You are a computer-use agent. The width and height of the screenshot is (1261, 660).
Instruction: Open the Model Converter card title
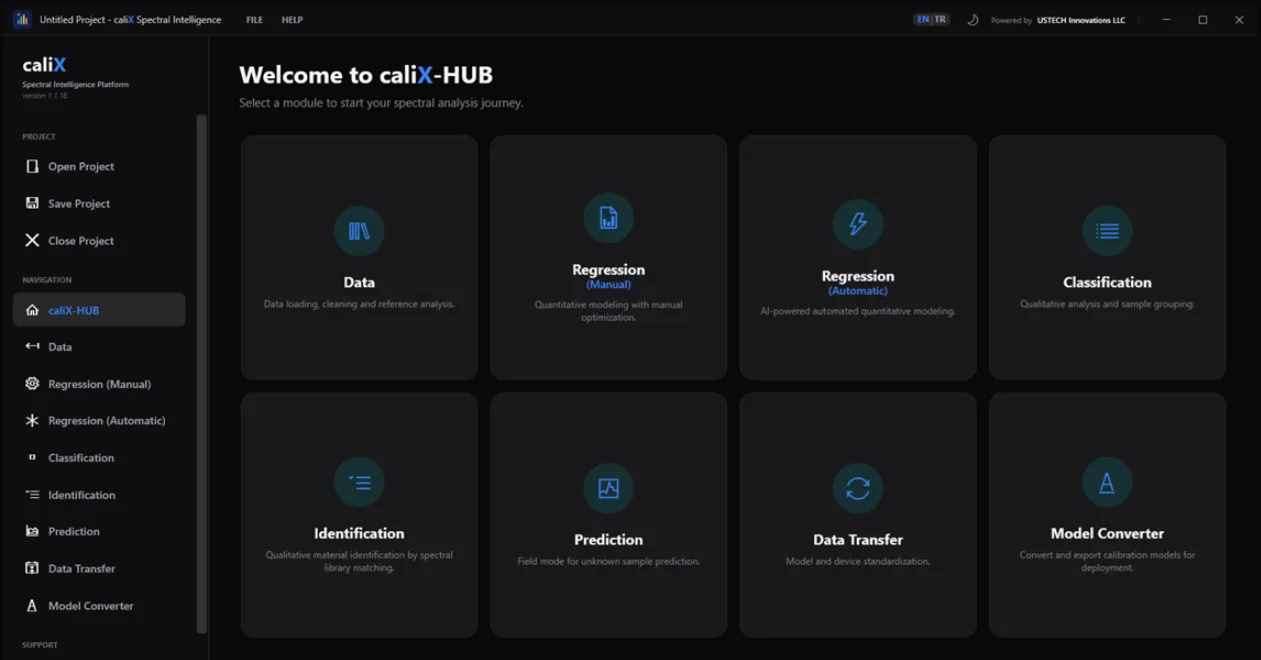(1107, 534)
